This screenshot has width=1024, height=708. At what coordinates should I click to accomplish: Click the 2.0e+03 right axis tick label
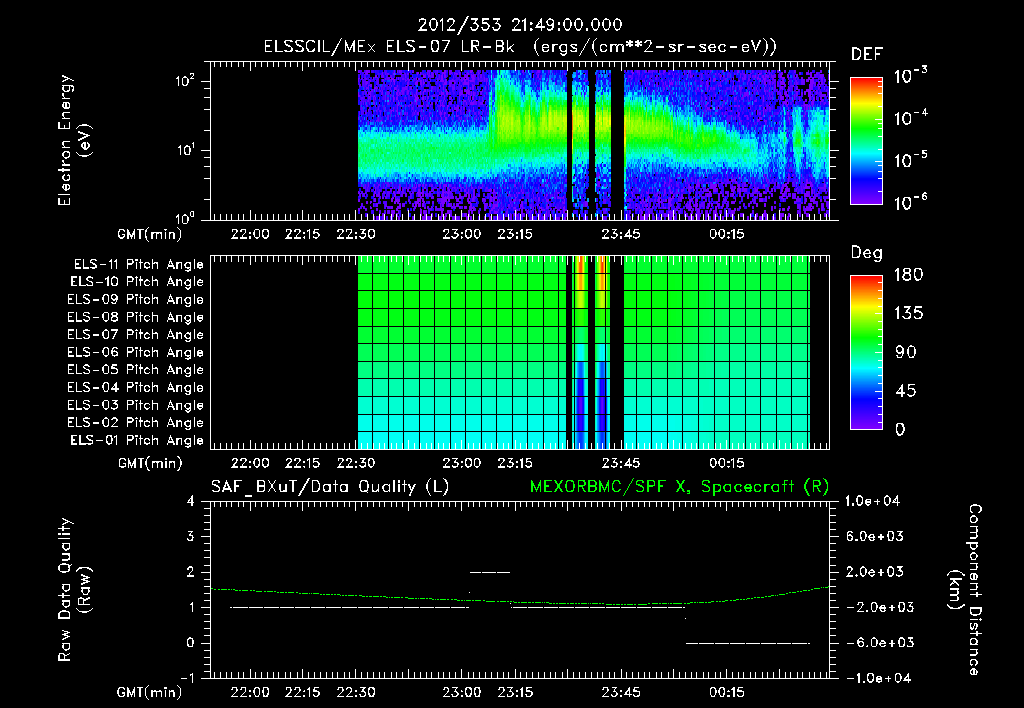(874, 571)
